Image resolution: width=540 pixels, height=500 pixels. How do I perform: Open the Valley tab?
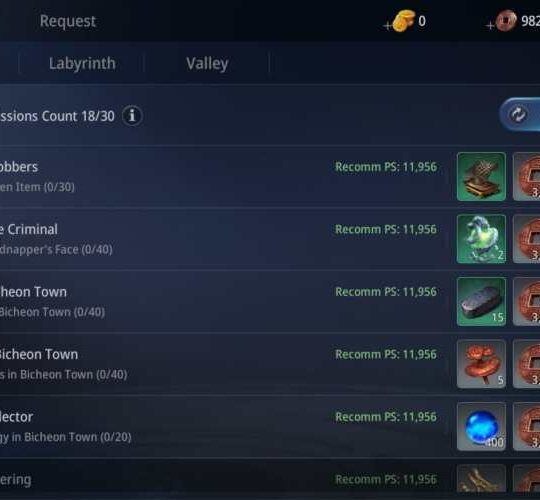click(207, 63)
